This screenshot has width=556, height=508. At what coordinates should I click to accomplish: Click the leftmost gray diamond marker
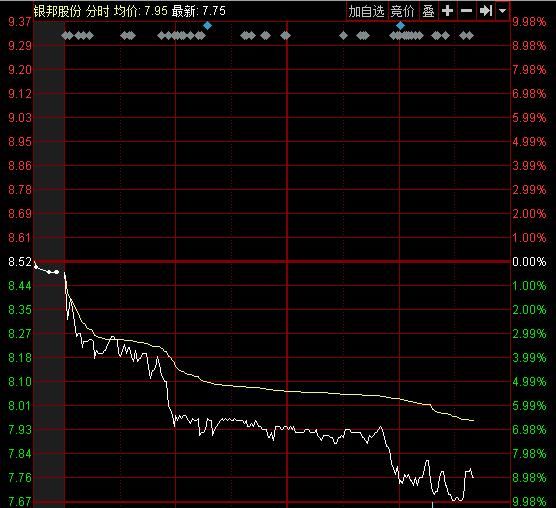click(65, 35)
